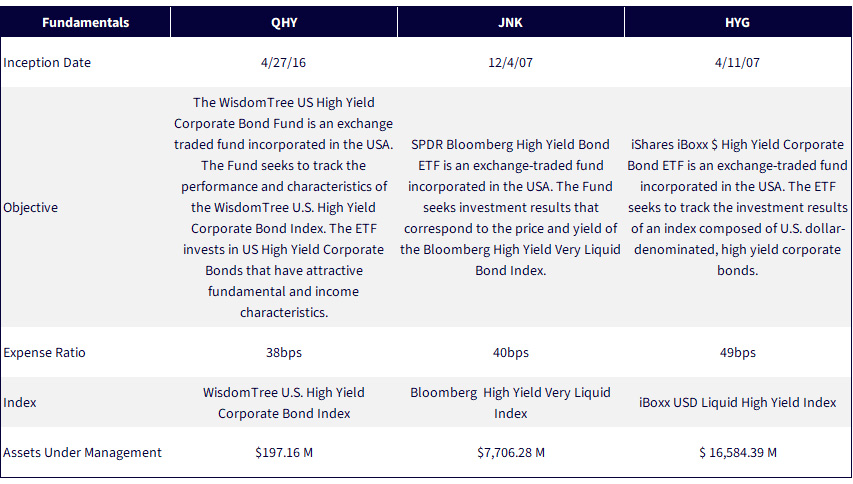Image resolution: width=853 pixels, height=484 pixels.
Task: Click the 38bps expense ratio cell
Action: coord(284,352)
